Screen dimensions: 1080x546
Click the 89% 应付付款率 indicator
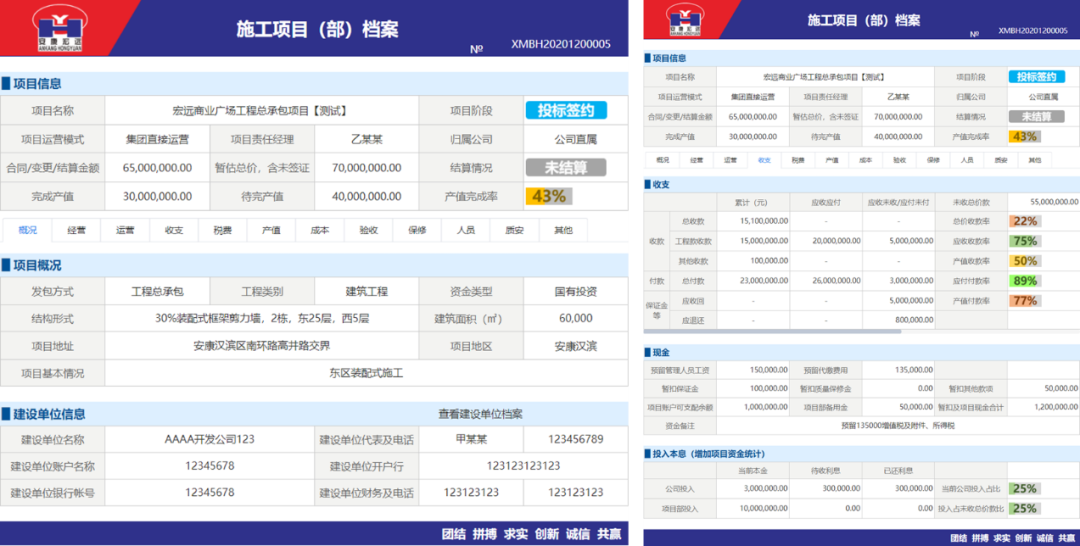(x=1025, y=281)
